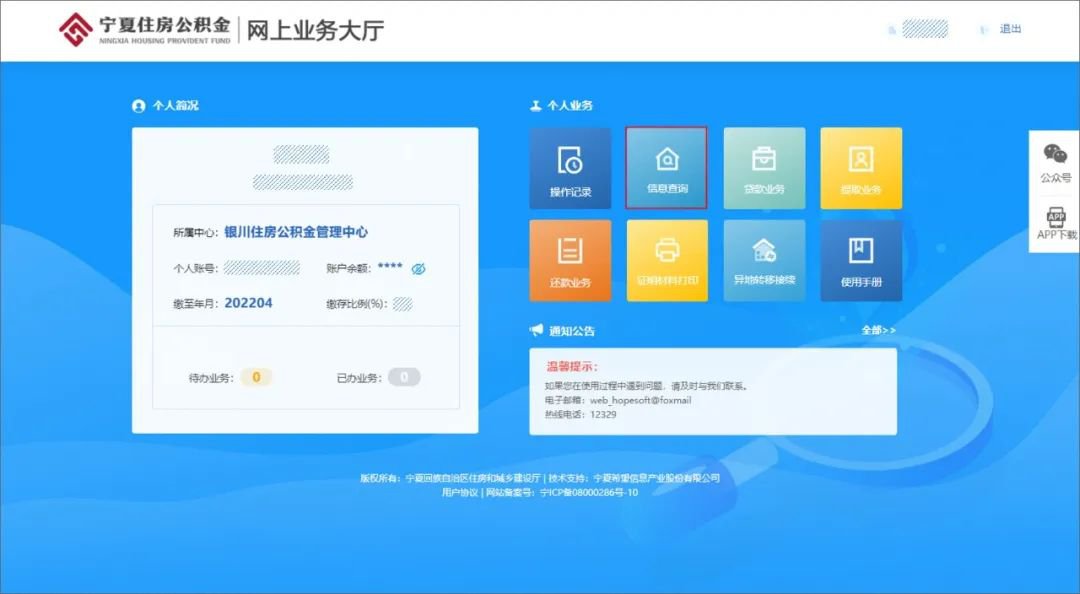Click the 还款业务 tile
The height and width of the screenshot is (594, 1080).
click(570, 260)
